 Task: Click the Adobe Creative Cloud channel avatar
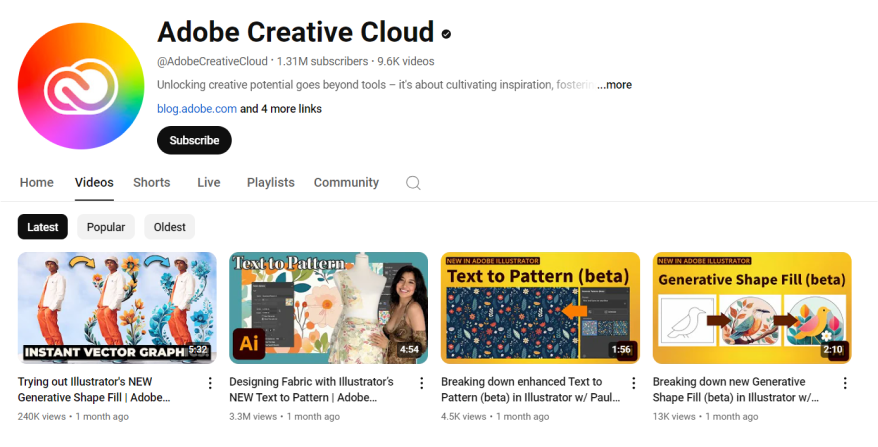79,82
